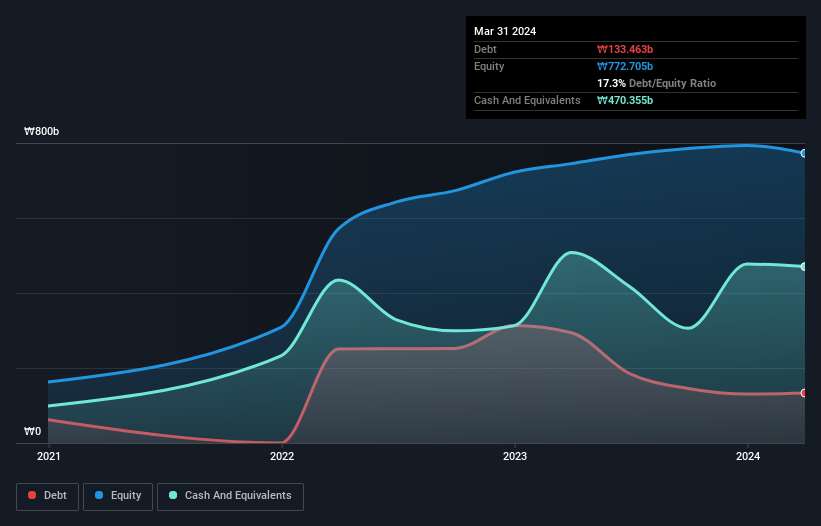Viewport: 821px width, 526px height.
Task: Click the ₩0 y-axis label
Action: [32, 431]
